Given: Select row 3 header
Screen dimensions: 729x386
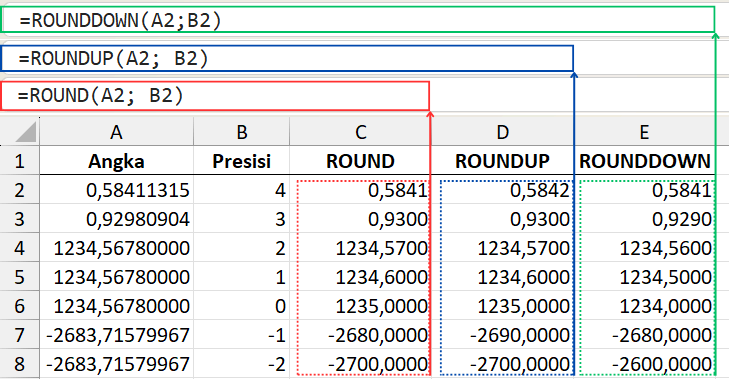Looking at the screenshot, I should pyautogui.click(x=20, y=219).
